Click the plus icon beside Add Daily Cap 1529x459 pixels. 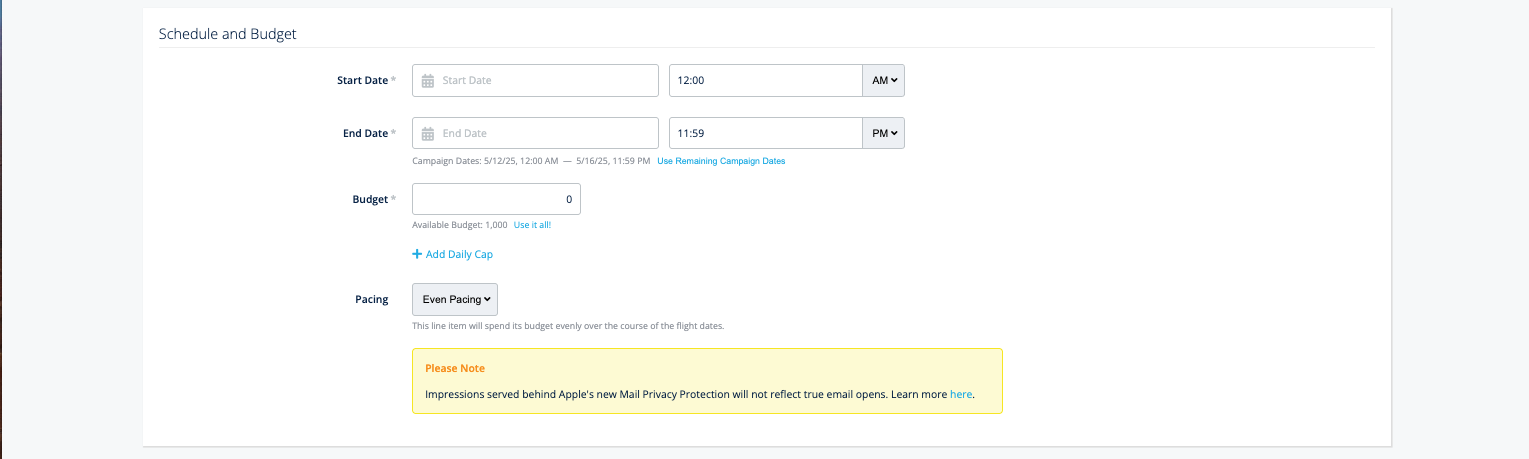[x=417, y=255]
